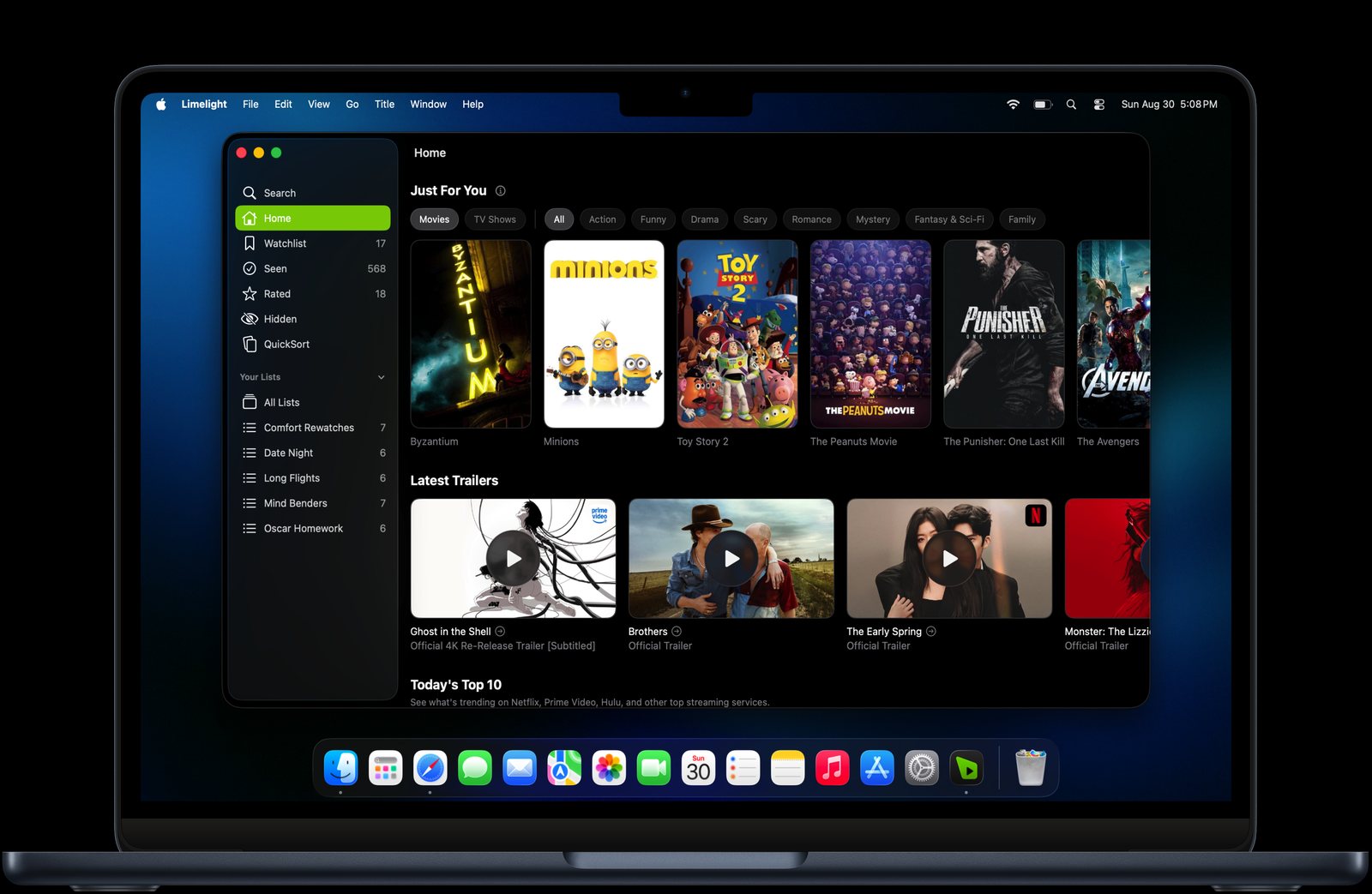The width and height of the screenshot is (1372, 894).
Task: Open the Help menu
Action: tap(472, 104)
